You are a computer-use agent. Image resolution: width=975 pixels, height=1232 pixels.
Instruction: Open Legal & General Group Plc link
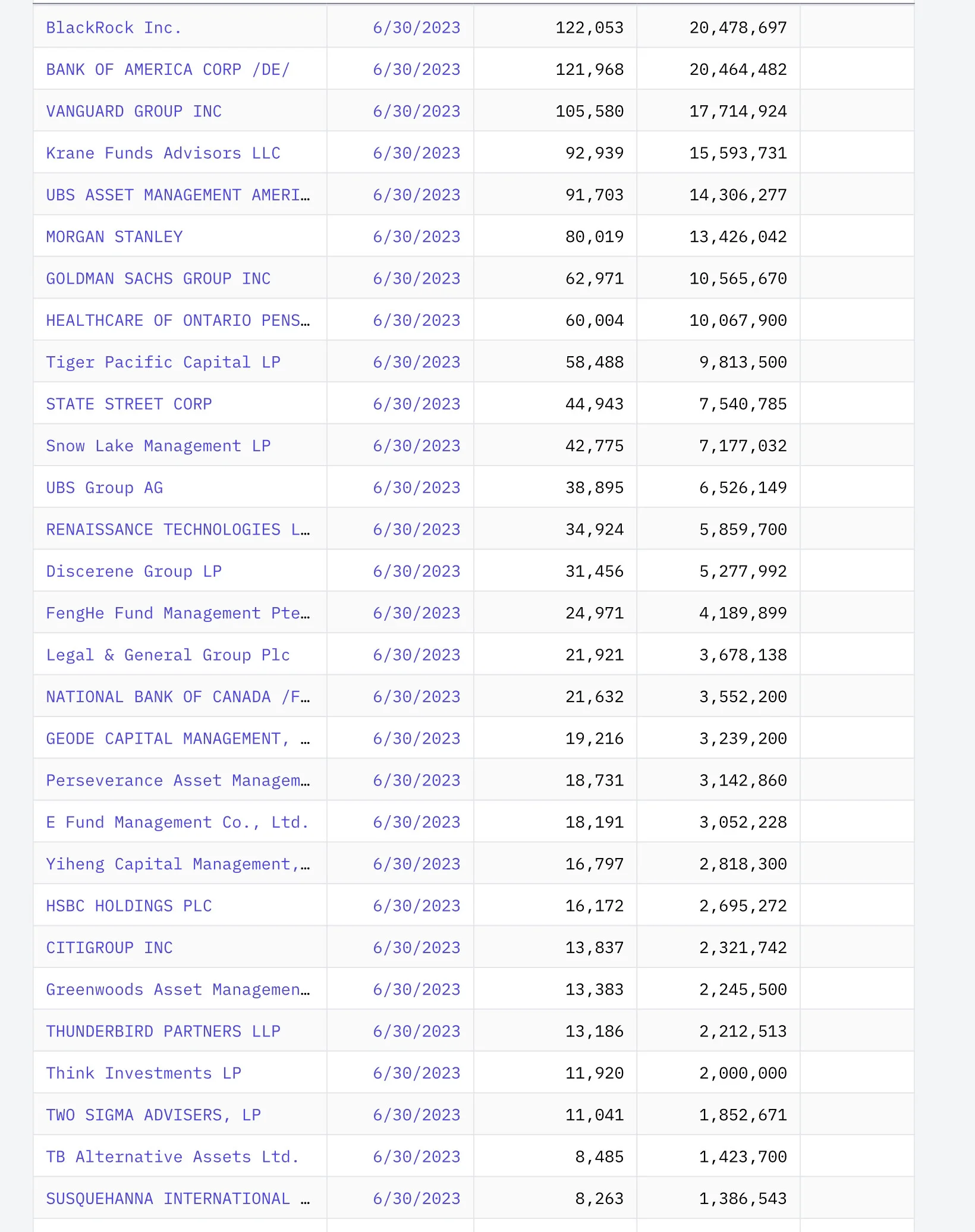(x=168, y=655)
